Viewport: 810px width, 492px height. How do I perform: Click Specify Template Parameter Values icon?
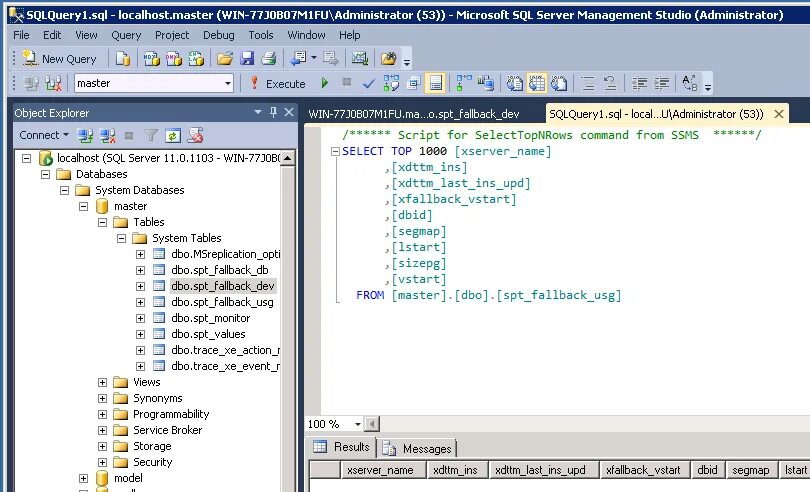coord(690,83)
